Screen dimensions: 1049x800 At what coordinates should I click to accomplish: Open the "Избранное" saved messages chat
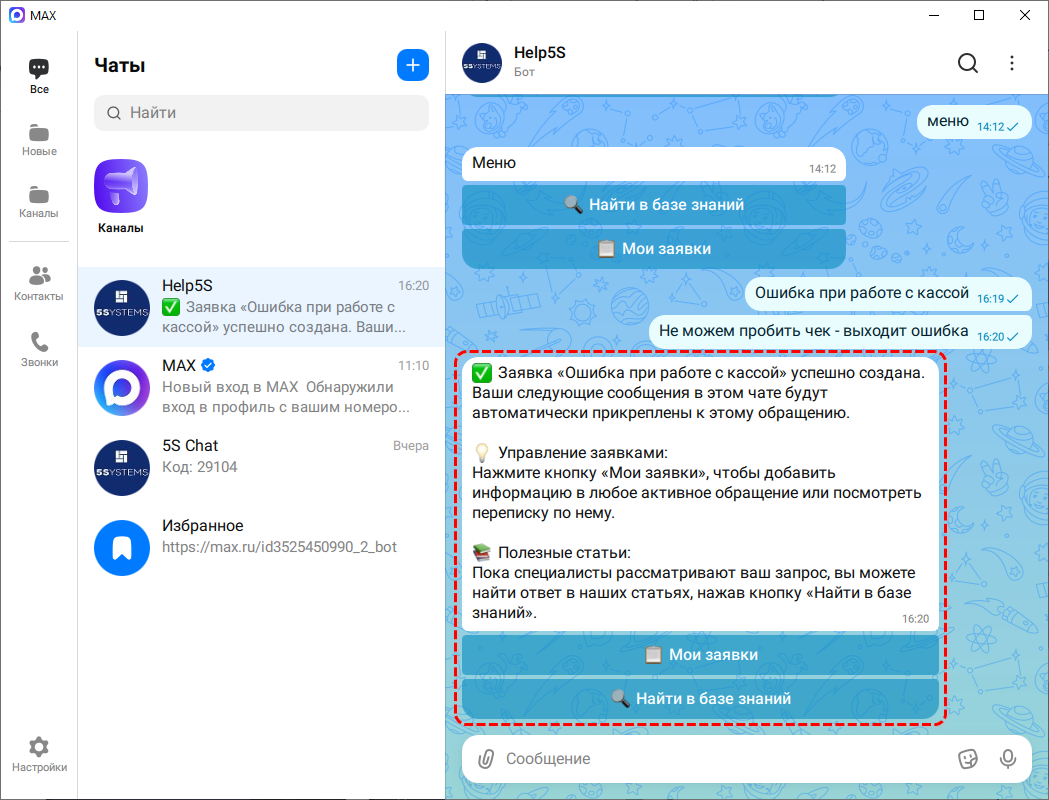[262, 547]
